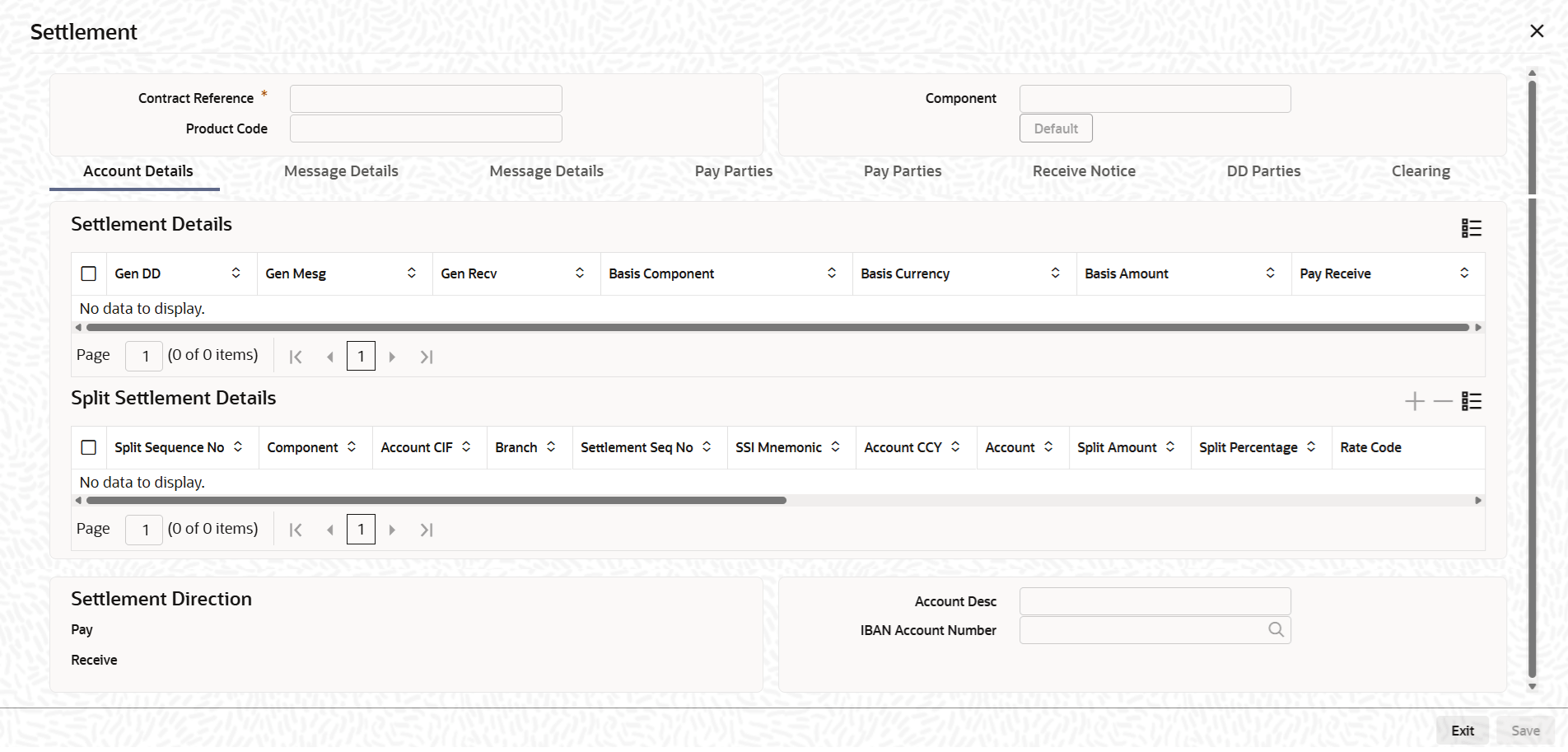Open the Receive Notice tab

point(1084,171)
